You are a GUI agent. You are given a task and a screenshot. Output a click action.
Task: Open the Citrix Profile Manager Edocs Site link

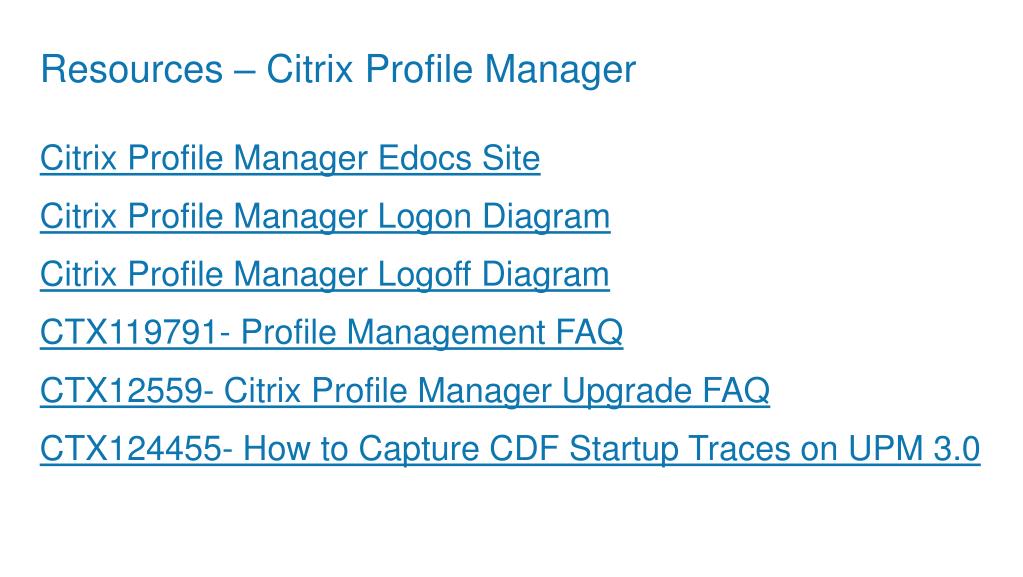(x=290, y=159)
